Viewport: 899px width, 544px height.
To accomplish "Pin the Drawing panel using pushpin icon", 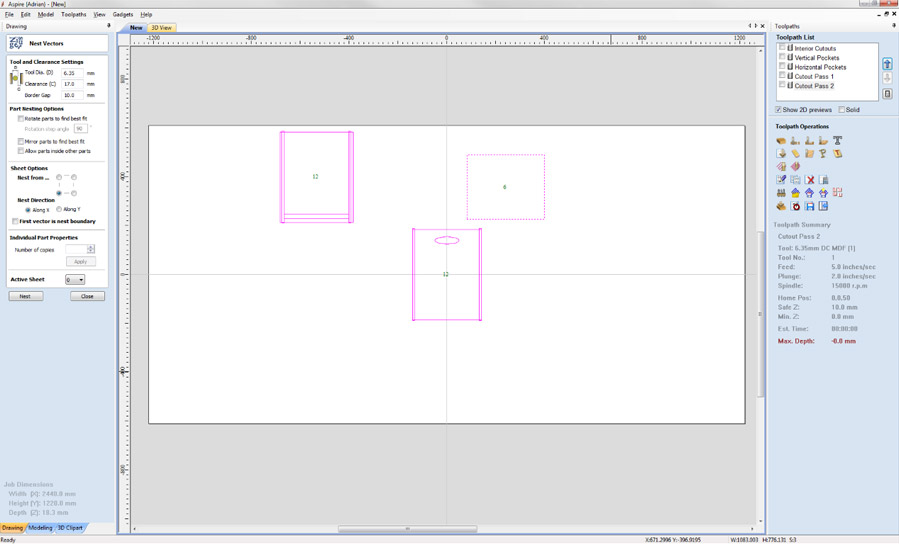I will point(109,26).
